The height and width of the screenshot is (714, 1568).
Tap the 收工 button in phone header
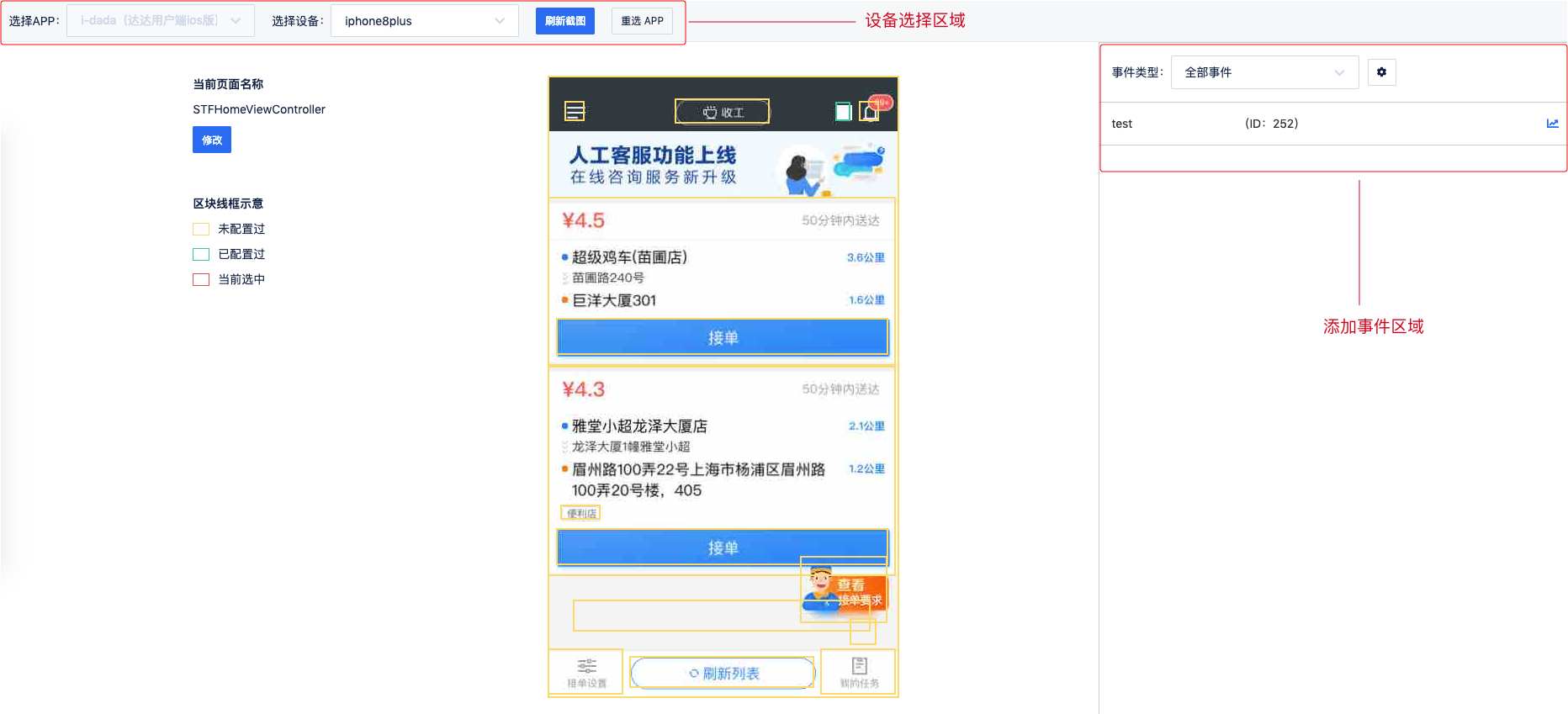(723, 112)
